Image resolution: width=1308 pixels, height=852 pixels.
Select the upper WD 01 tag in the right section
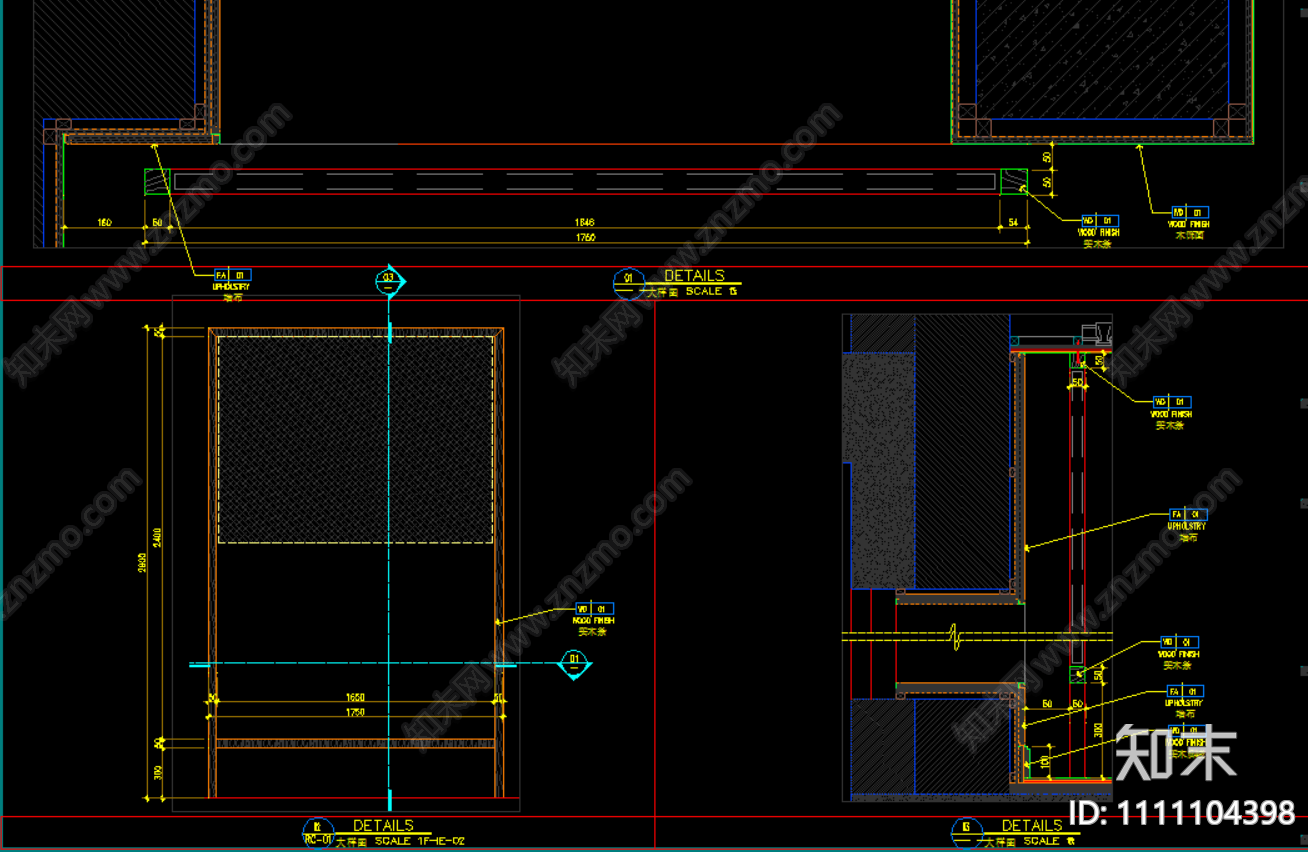(1172, 402)
